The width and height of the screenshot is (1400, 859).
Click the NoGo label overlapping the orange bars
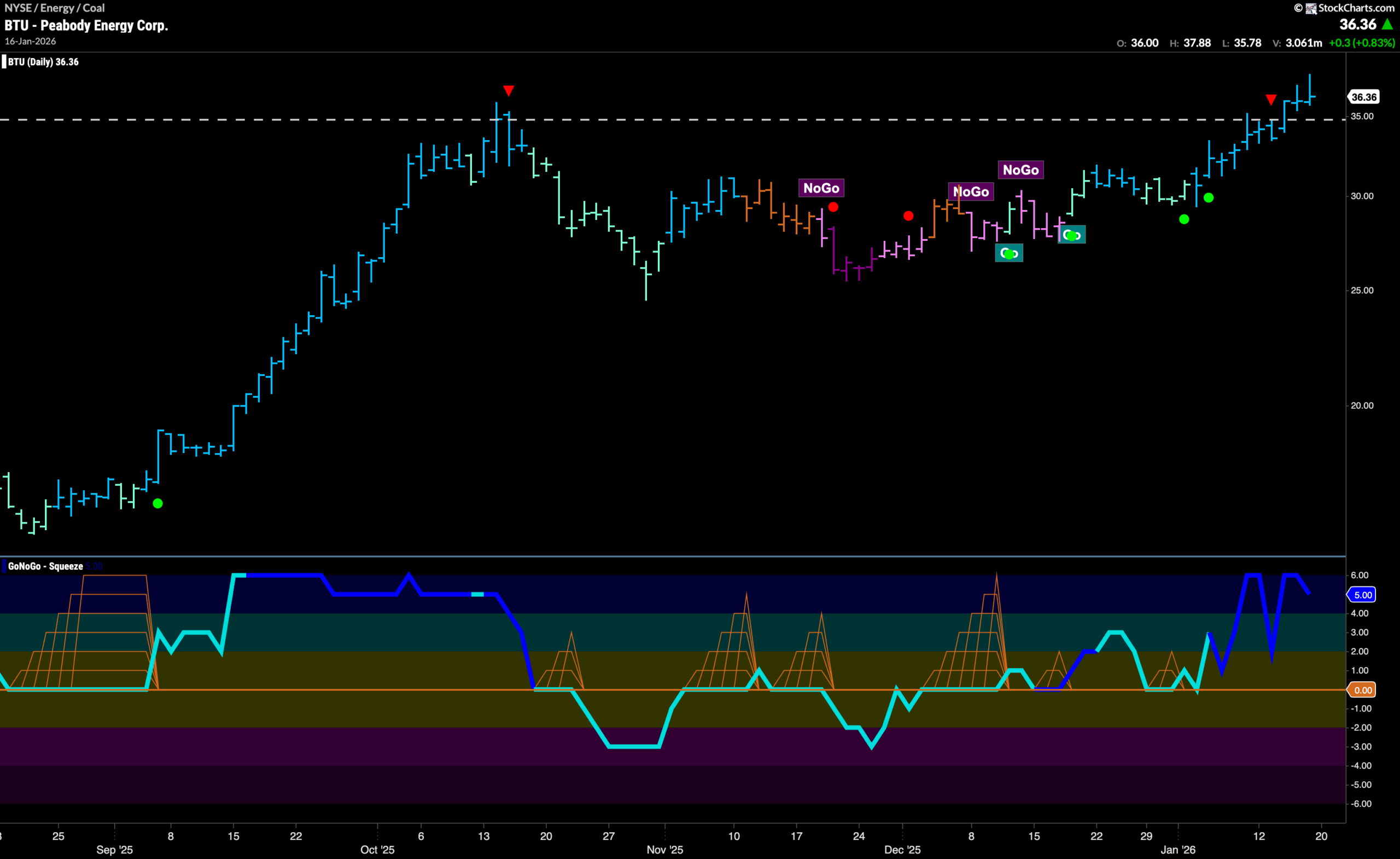pos(971,191)
